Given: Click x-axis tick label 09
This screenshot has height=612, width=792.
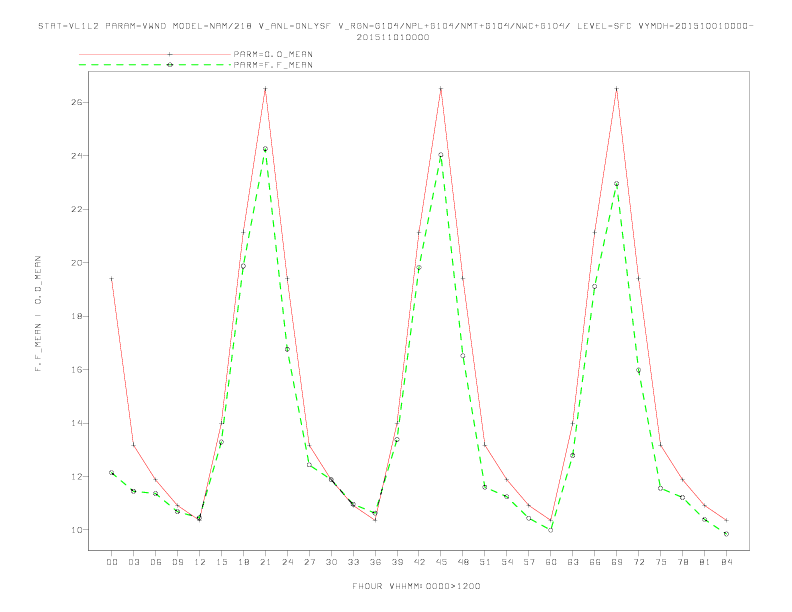Looking at the screenshot, I should tap(177, 562).
